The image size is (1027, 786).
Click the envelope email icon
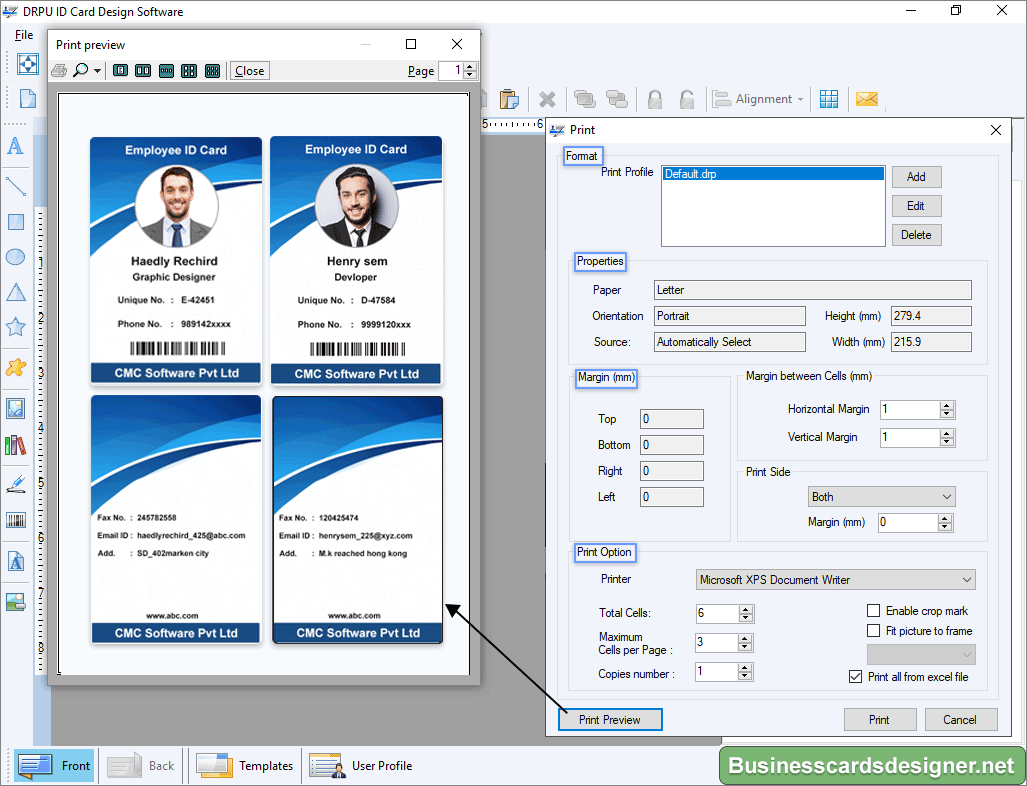[x=867, y=99]
